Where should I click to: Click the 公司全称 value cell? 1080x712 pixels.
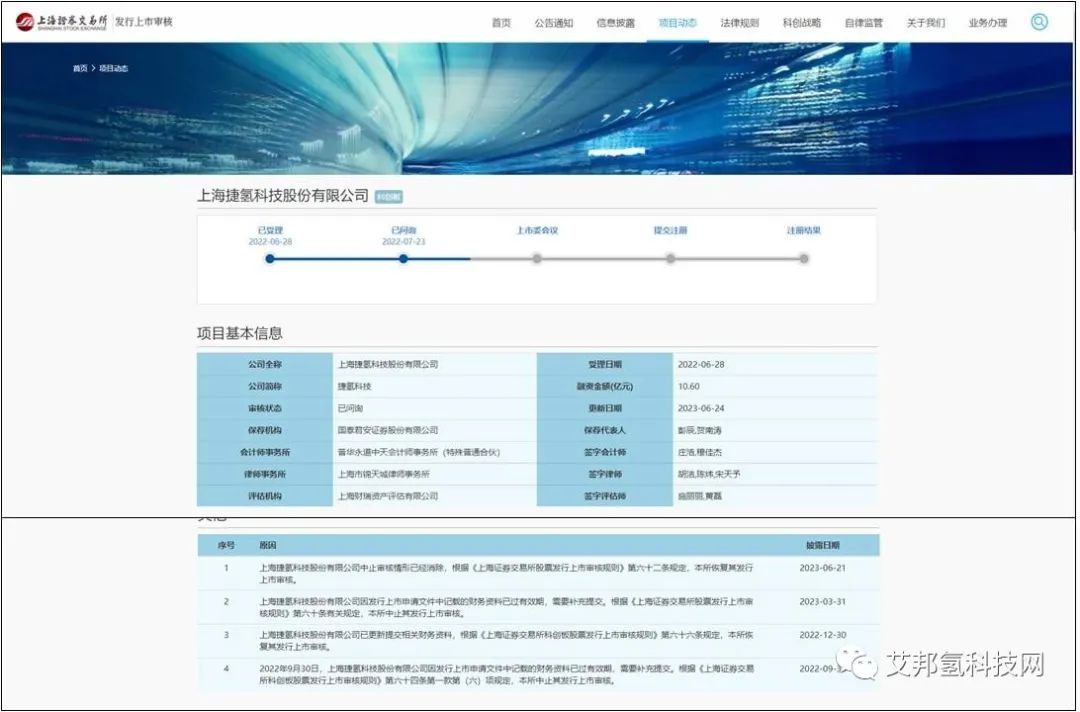pyautogui.click(x=435, y=364)
